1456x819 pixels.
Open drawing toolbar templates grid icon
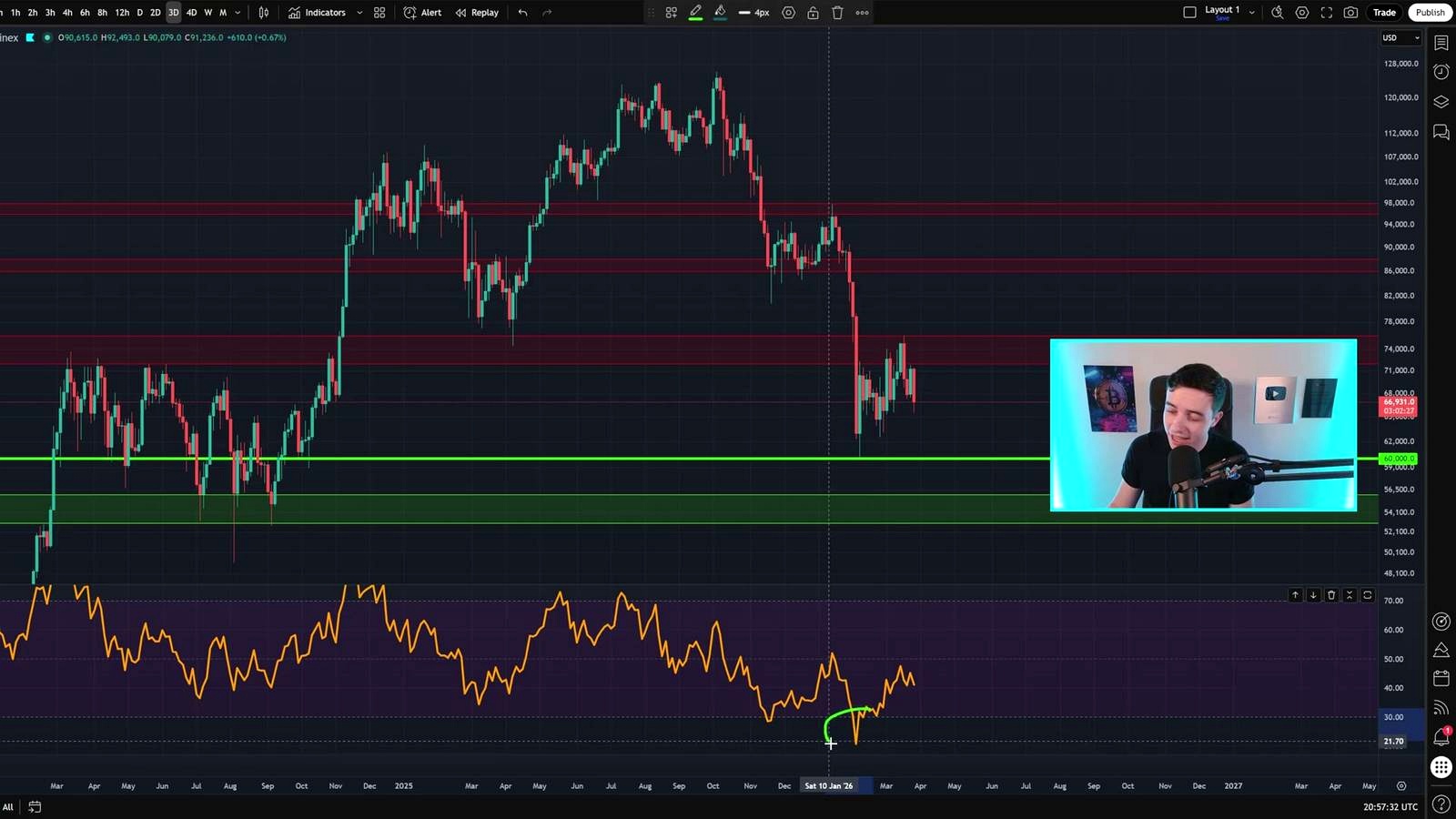(672, 13)
